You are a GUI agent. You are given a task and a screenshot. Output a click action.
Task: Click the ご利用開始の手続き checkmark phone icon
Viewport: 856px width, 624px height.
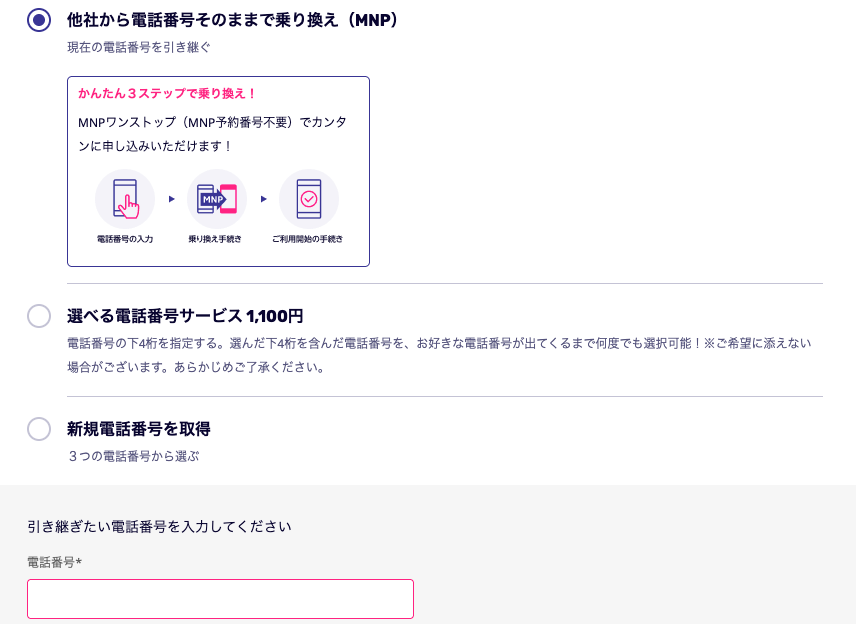tap(309, 199)
